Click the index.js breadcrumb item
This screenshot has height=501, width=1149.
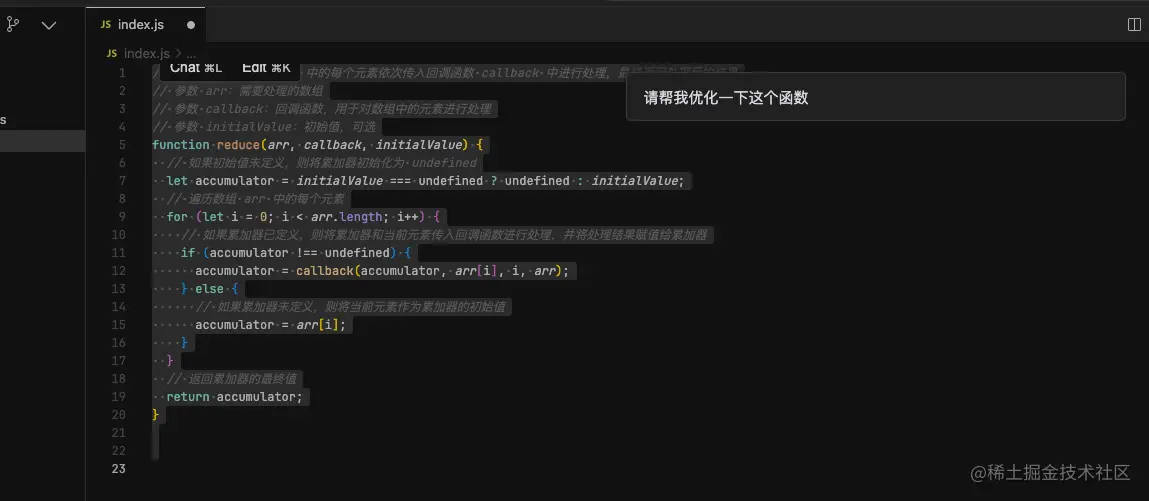click(147, 53)
